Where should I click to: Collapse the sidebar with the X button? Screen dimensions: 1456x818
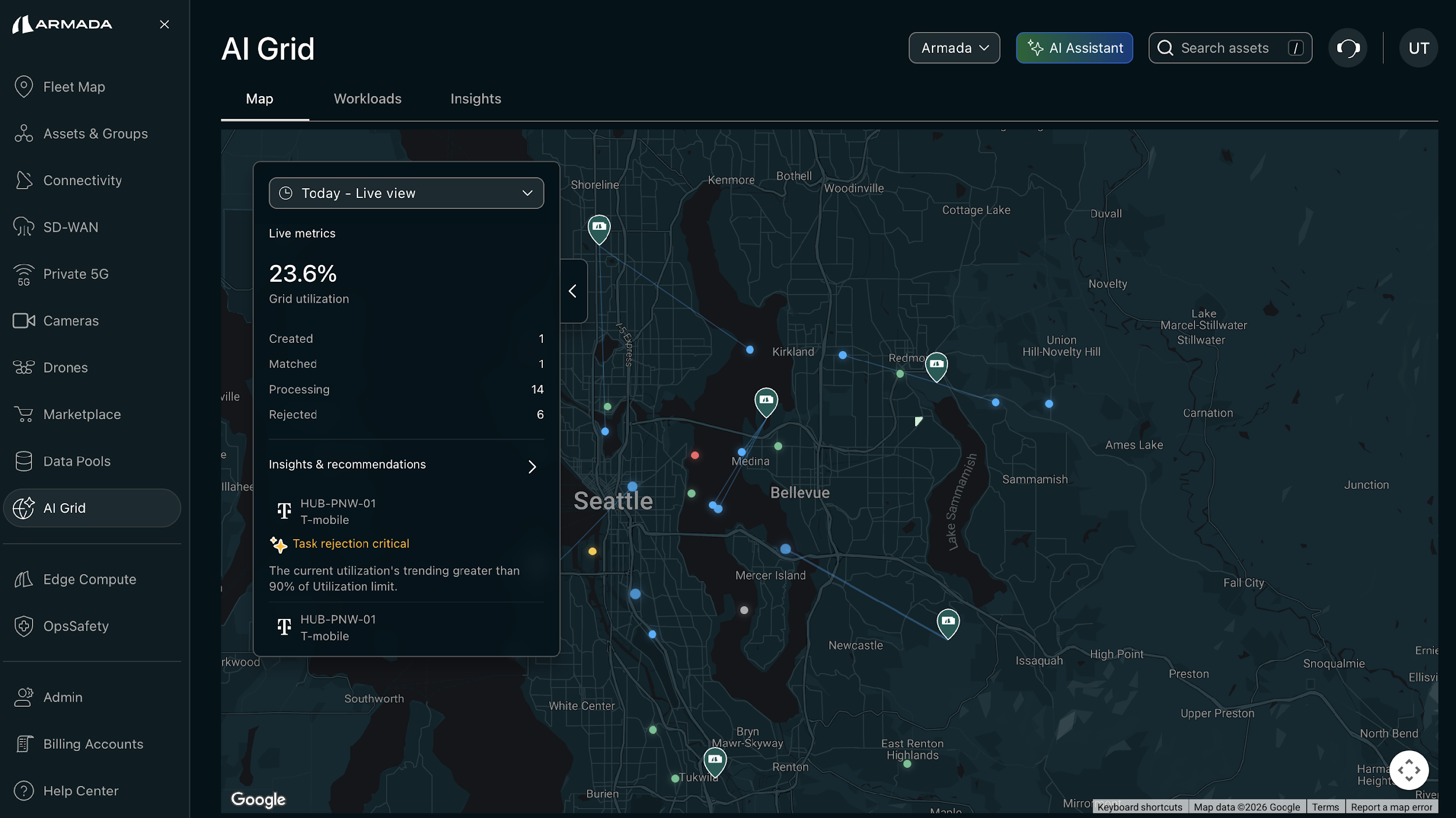pos(164,24)
